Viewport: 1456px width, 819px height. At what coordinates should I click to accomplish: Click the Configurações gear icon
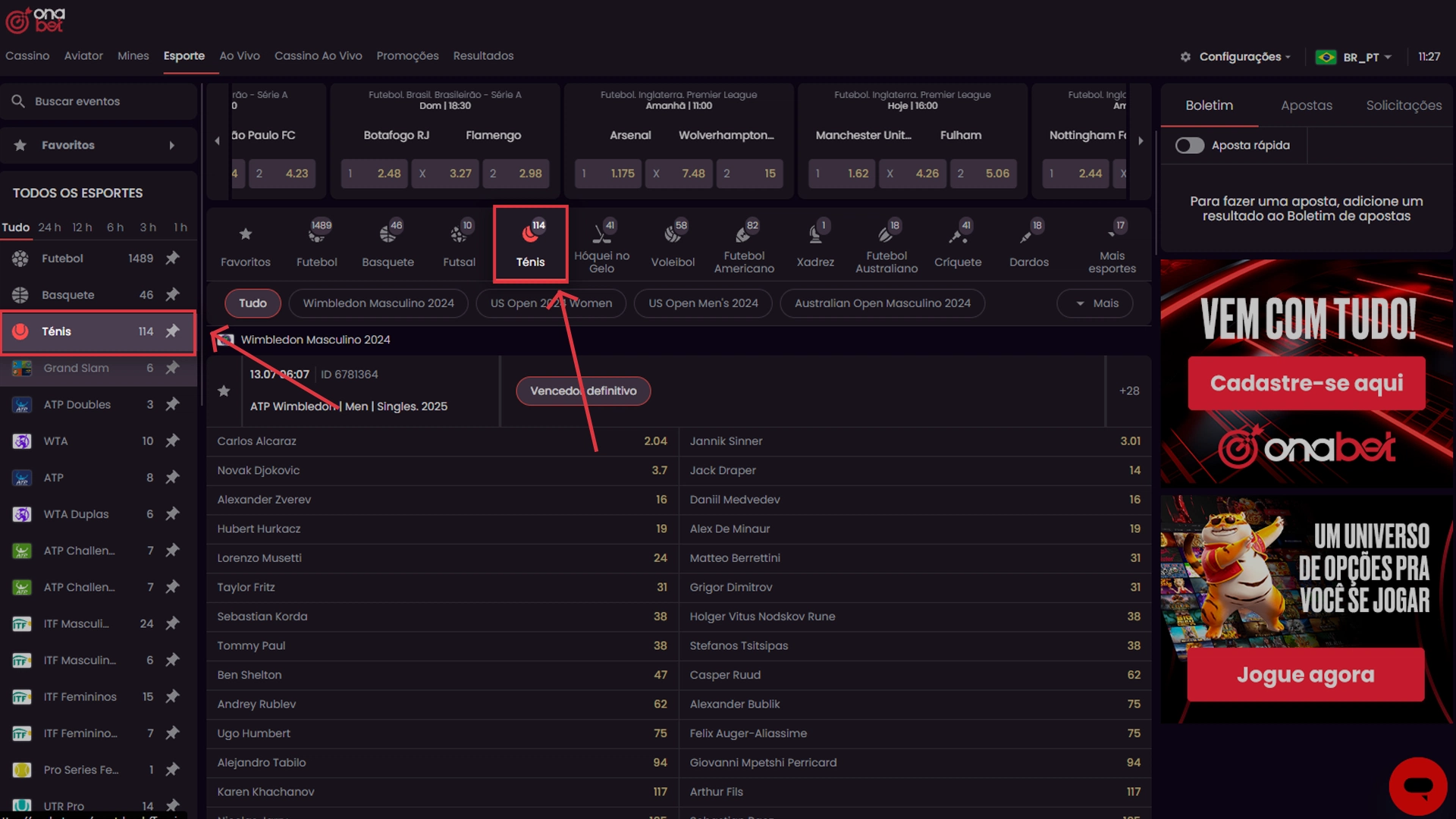[x=1185, y=57]
